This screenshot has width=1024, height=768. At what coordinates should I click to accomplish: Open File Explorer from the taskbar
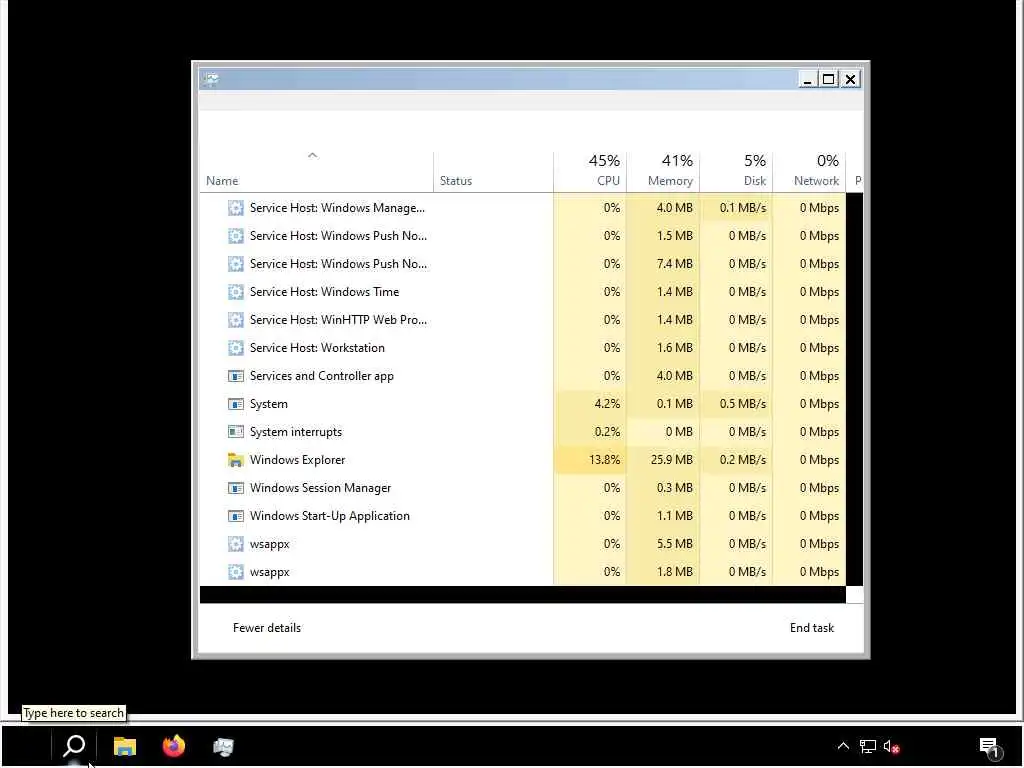125,746
